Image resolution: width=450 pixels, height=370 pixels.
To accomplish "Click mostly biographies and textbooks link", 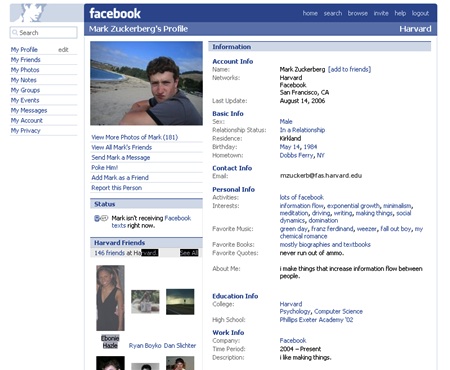I will coord(325,245).
